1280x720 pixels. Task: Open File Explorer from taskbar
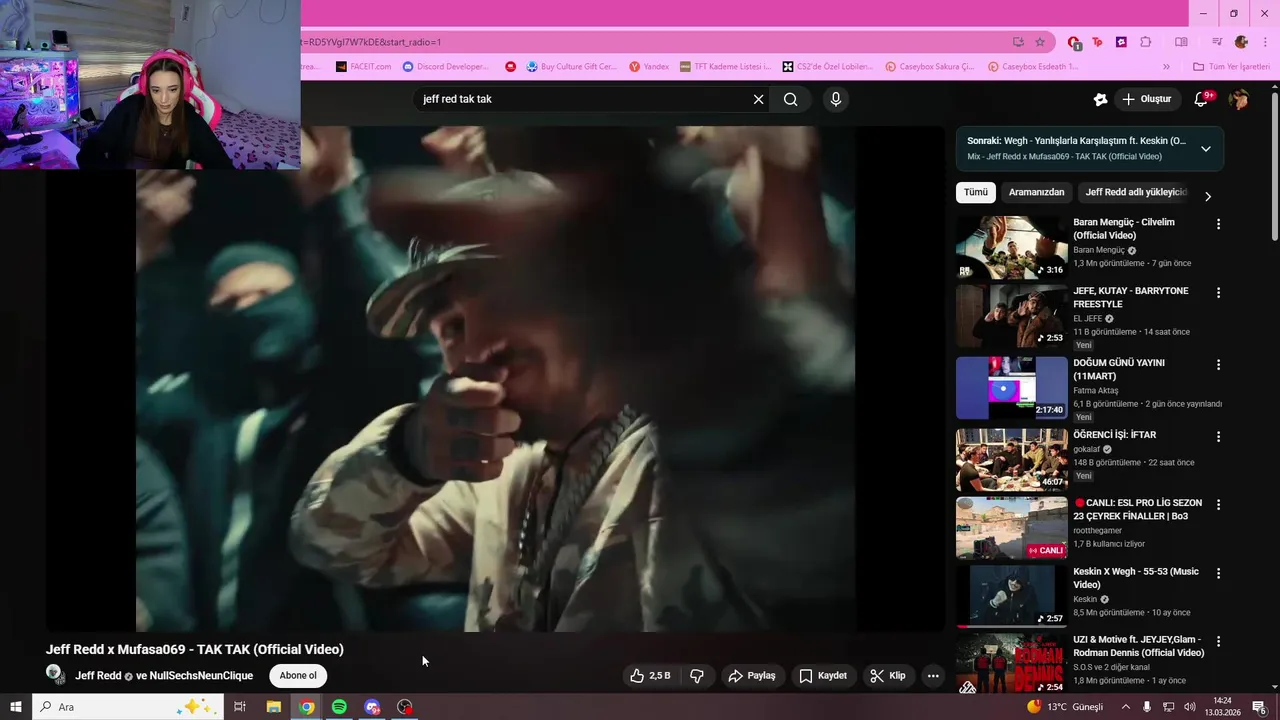[273, 707]
